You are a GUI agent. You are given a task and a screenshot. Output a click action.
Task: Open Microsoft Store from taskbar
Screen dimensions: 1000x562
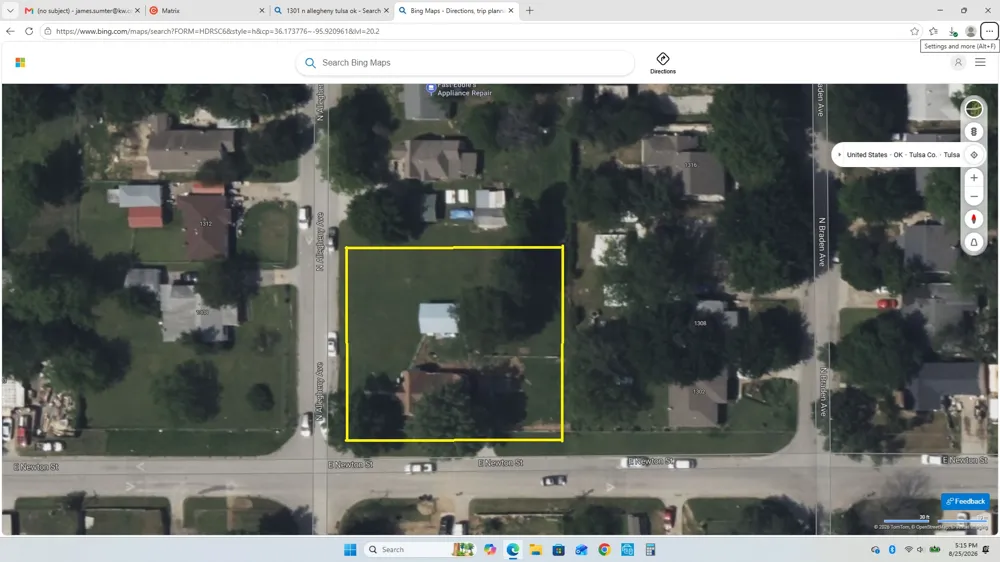click(x=559, y=549)
